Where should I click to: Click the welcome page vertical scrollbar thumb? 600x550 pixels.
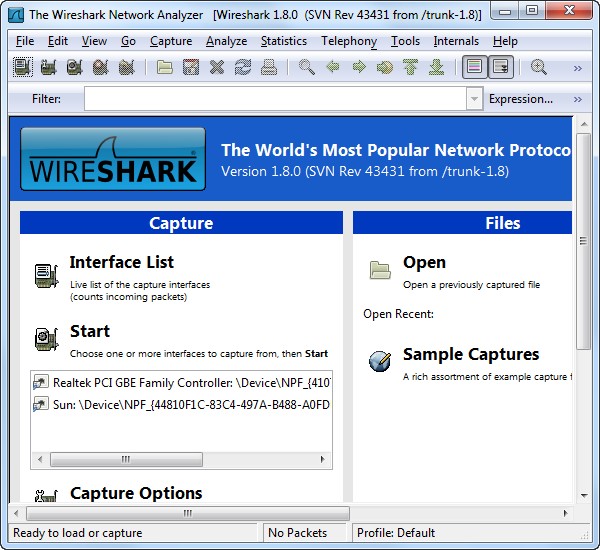584,241
